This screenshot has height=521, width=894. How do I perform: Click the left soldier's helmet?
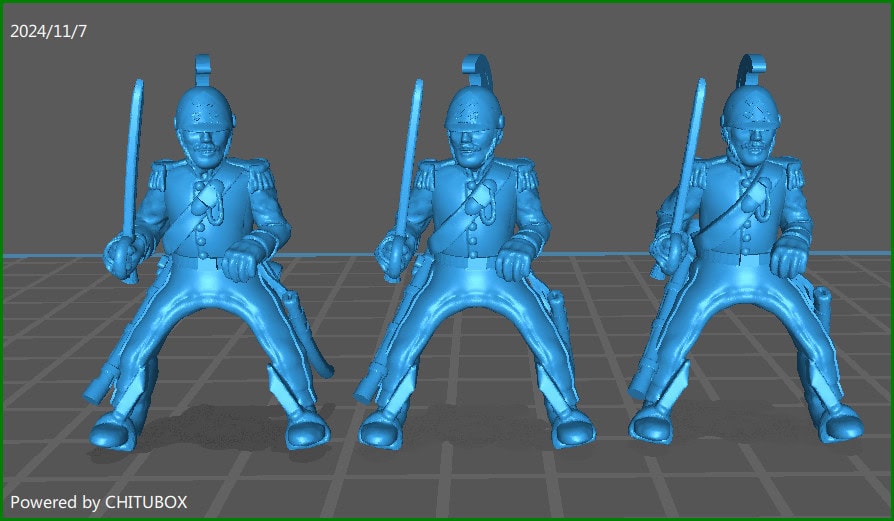[203, 110]
